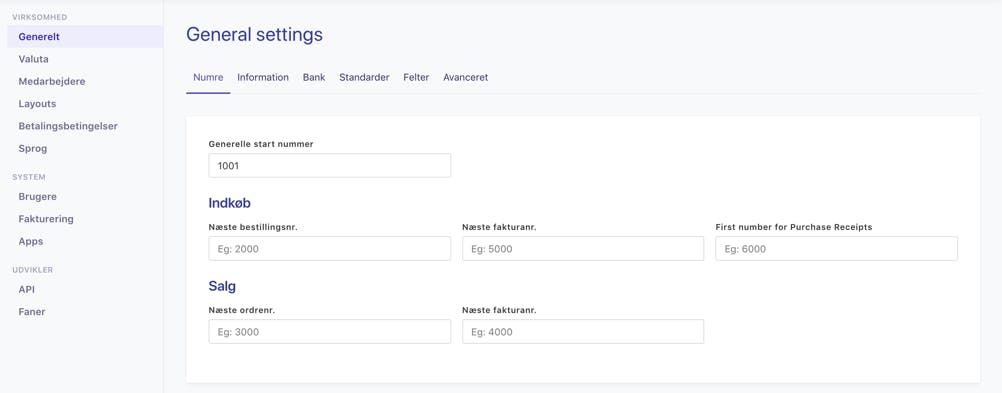Click the Generelle start nummer field
Viewport: 1002px width, 393px height.
(330, 166)
